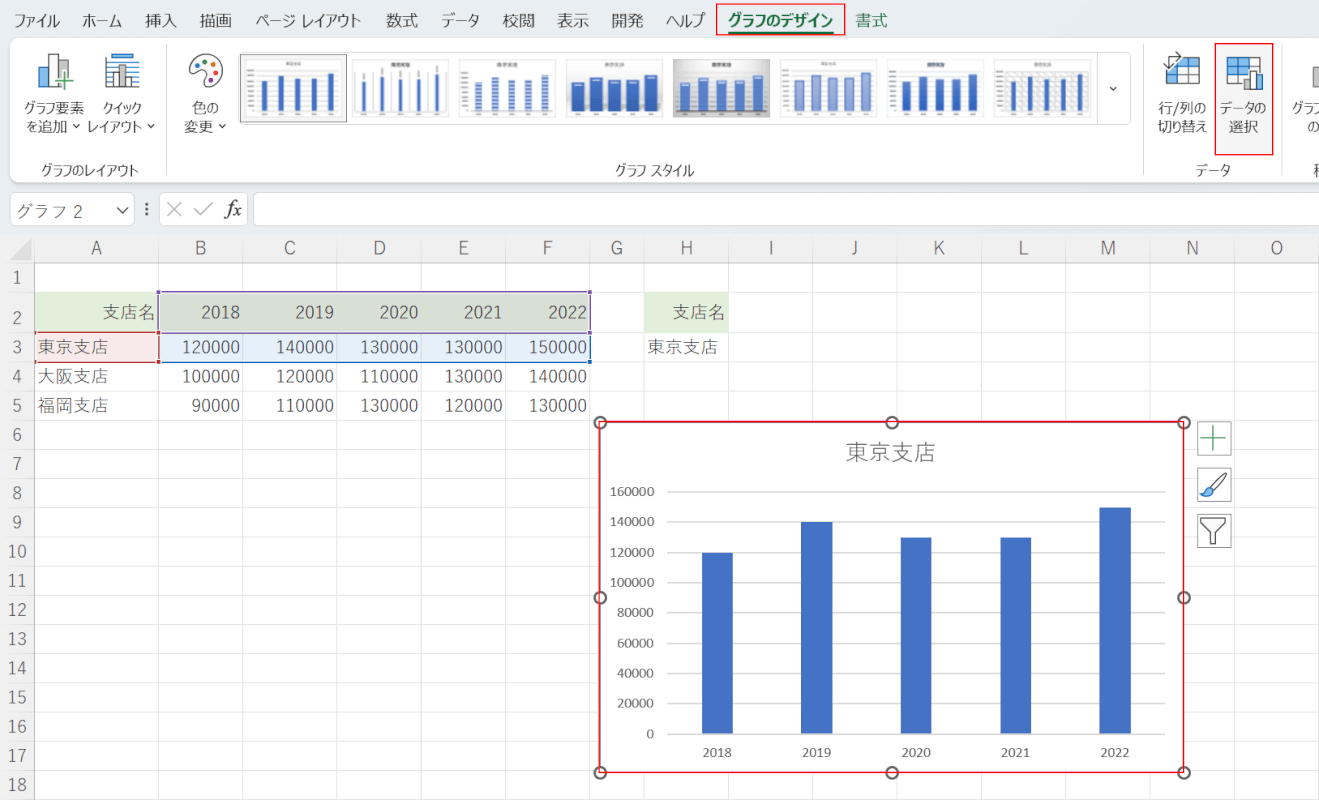Expand the chart styles gallery

pyautogui.click(x=1113, y=88)
